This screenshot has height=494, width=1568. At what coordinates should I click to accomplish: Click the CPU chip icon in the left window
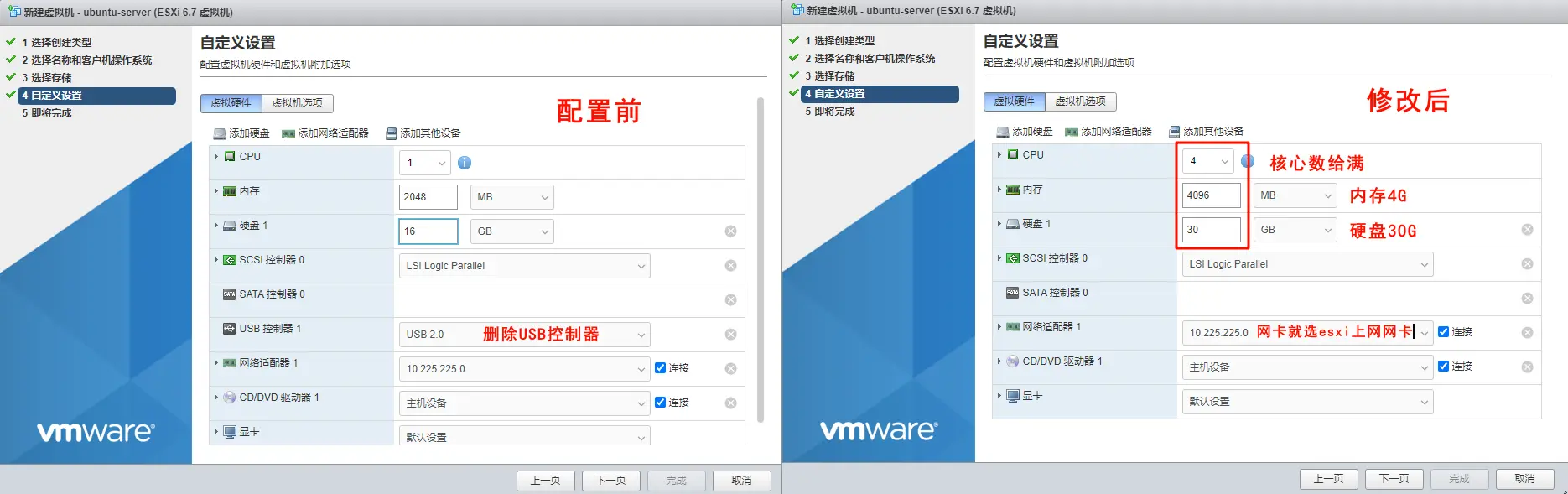click(230, 157)
